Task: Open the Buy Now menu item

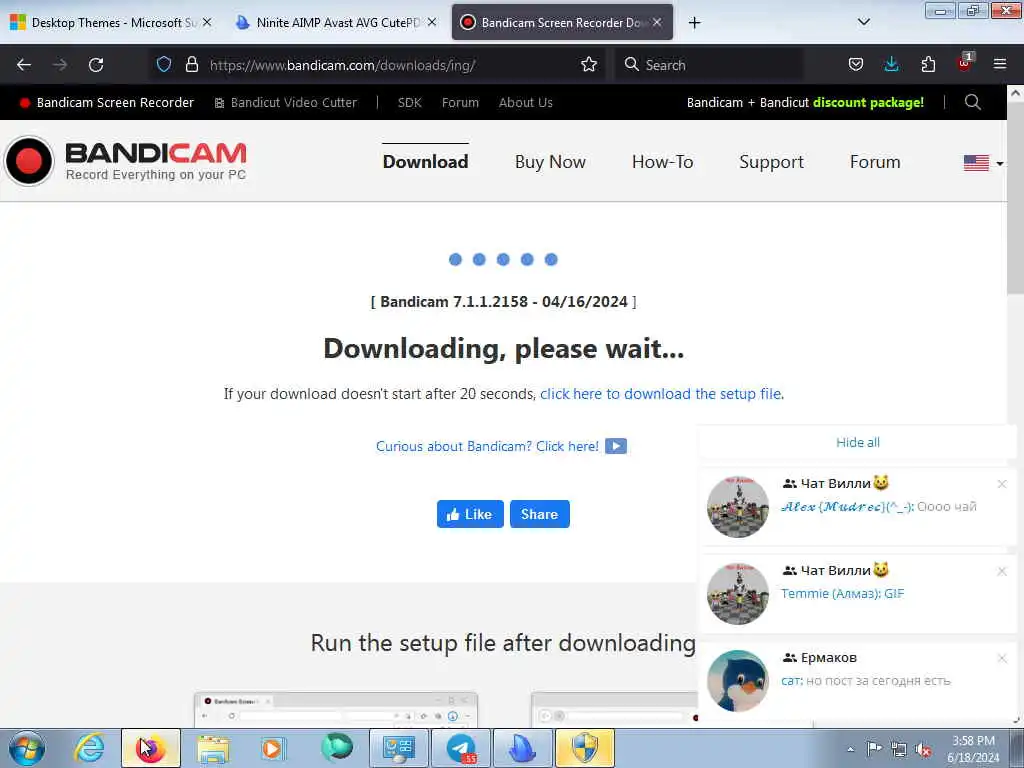Action: [x=550, y=161]
